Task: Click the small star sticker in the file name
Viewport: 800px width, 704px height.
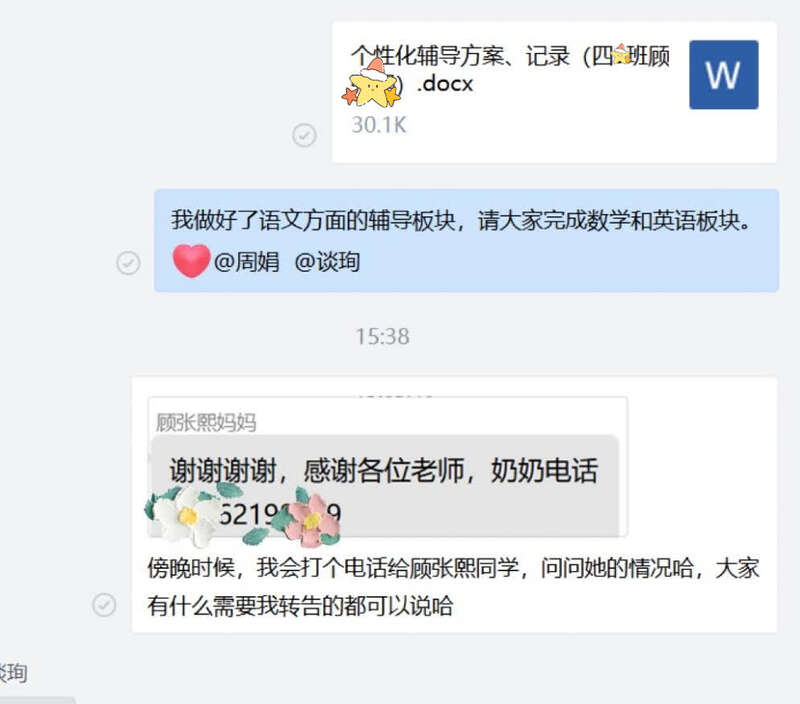Action: tap(621, 54)
